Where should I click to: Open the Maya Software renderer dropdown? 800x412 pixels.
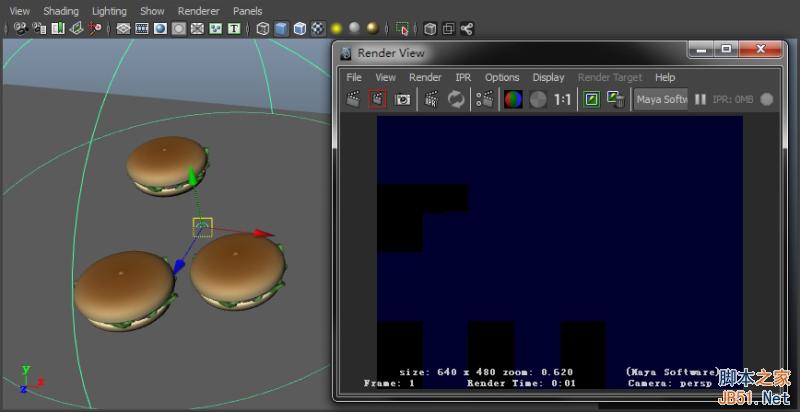point(661,99)
